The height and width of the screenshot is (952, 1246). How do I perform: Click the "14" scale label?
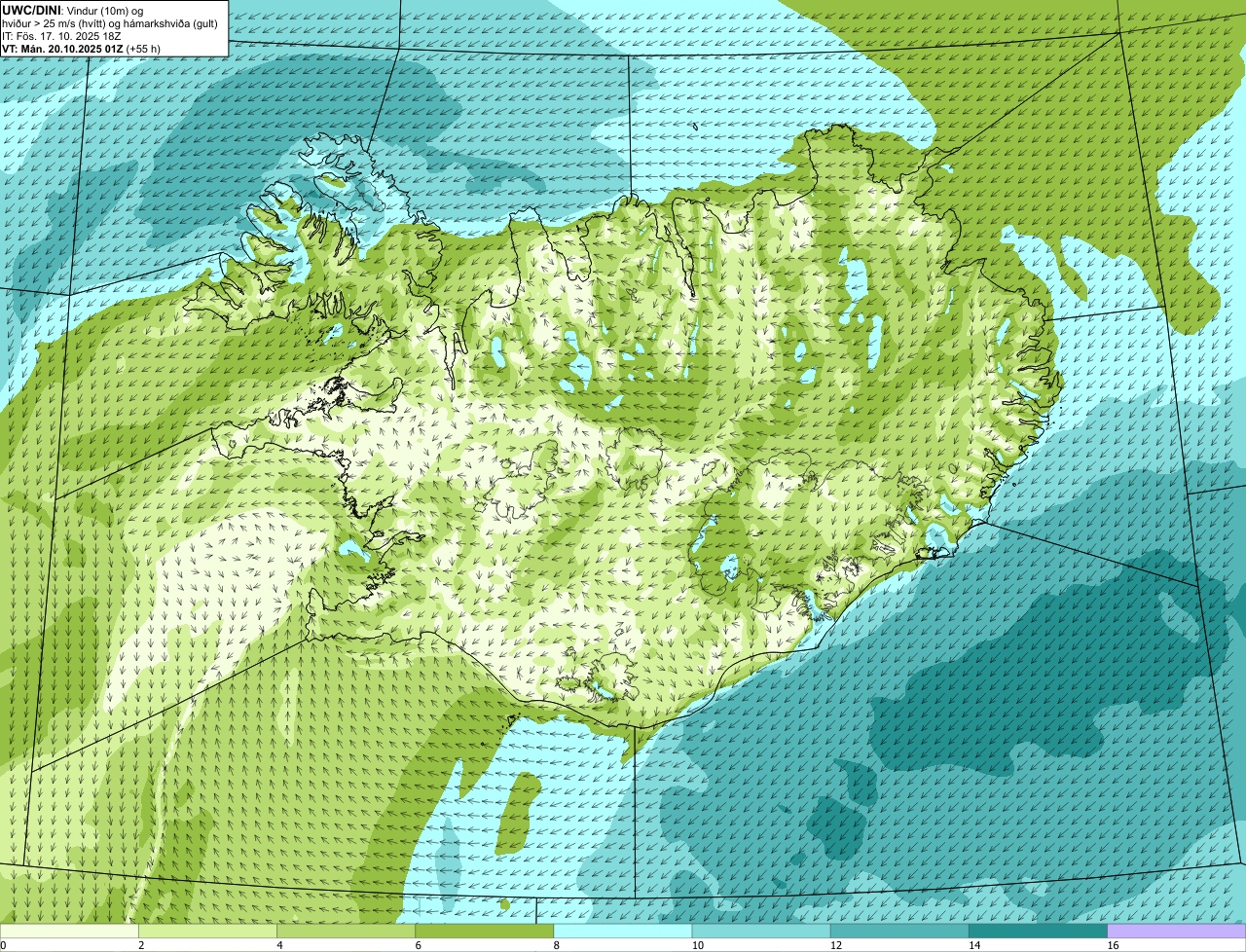(973, 945)
